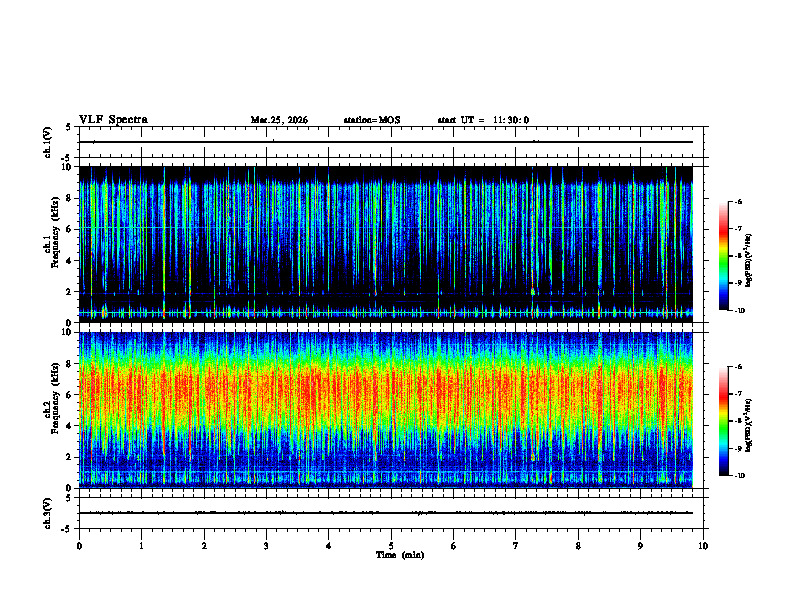Click the time axis tick label '7'
792x612 pixels.
(516, 546)
